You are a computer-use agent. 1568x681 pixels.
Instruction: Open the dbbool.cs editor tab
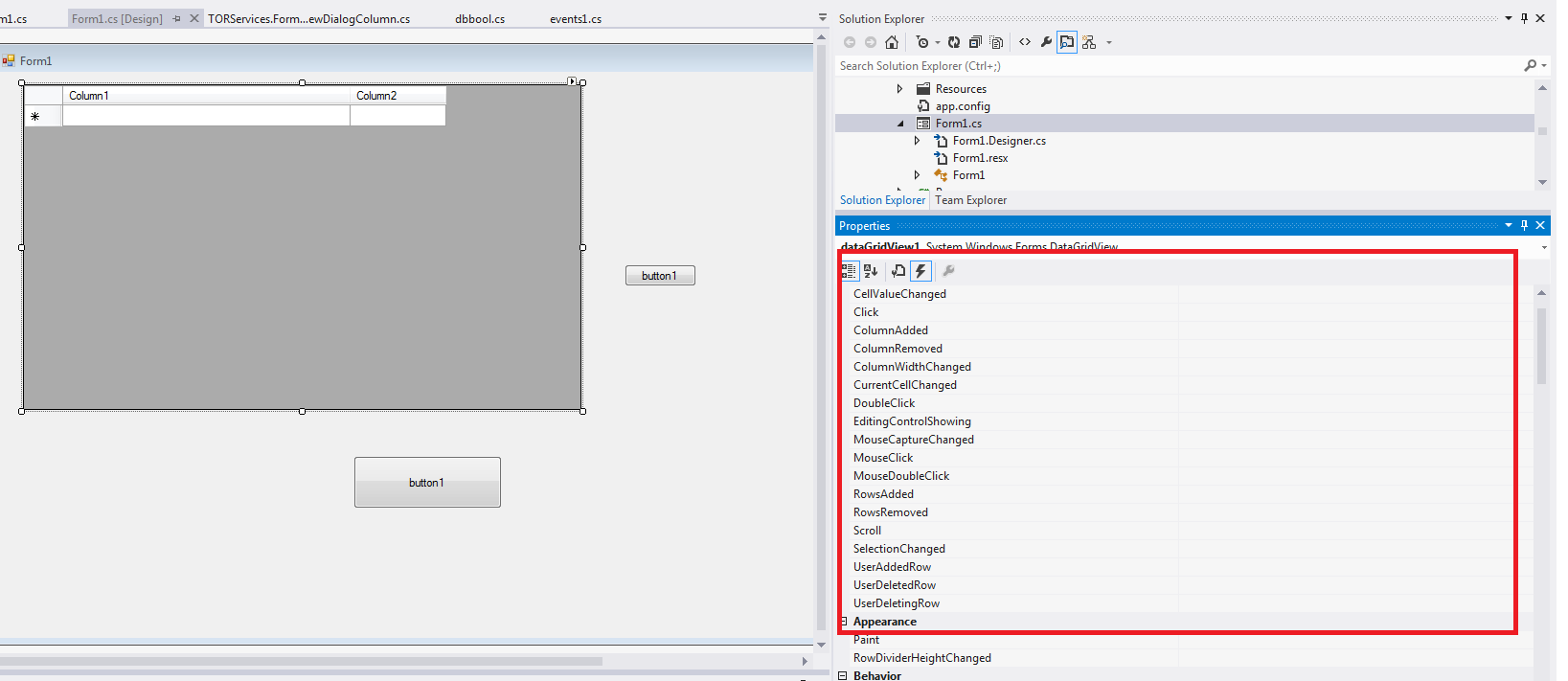480,19
